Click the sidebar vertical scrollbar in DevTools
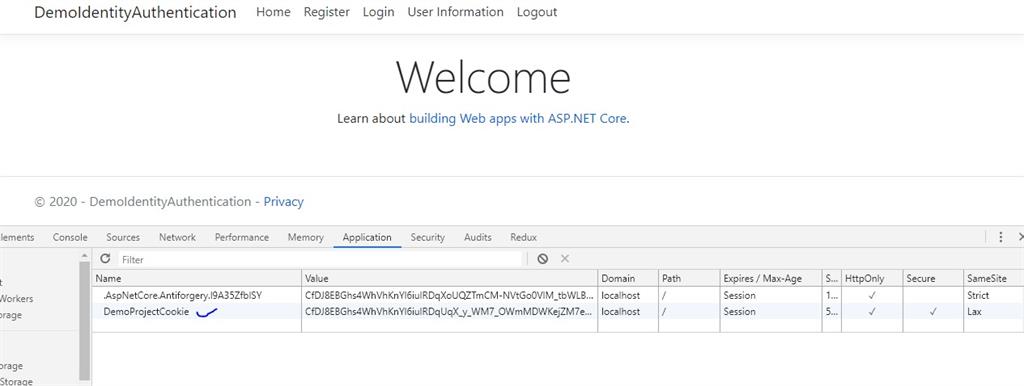This screenshot has height=386, width=1024. click(x=85, y=320)
